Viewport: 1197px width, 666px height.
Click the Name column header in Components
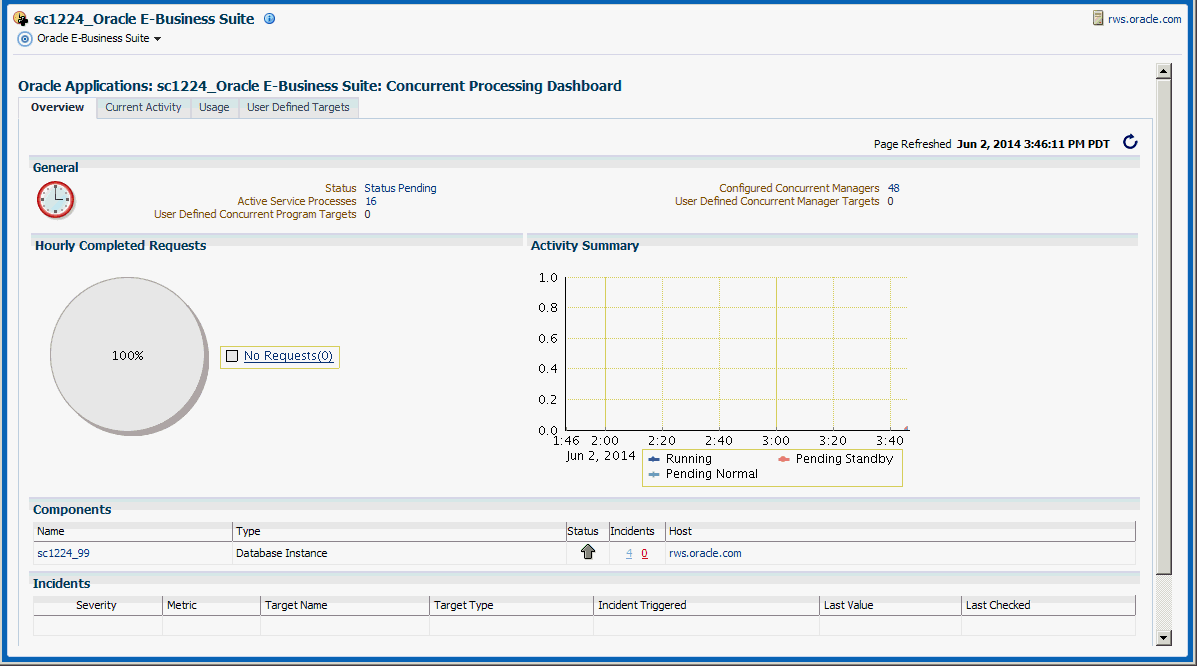(133, 531)
